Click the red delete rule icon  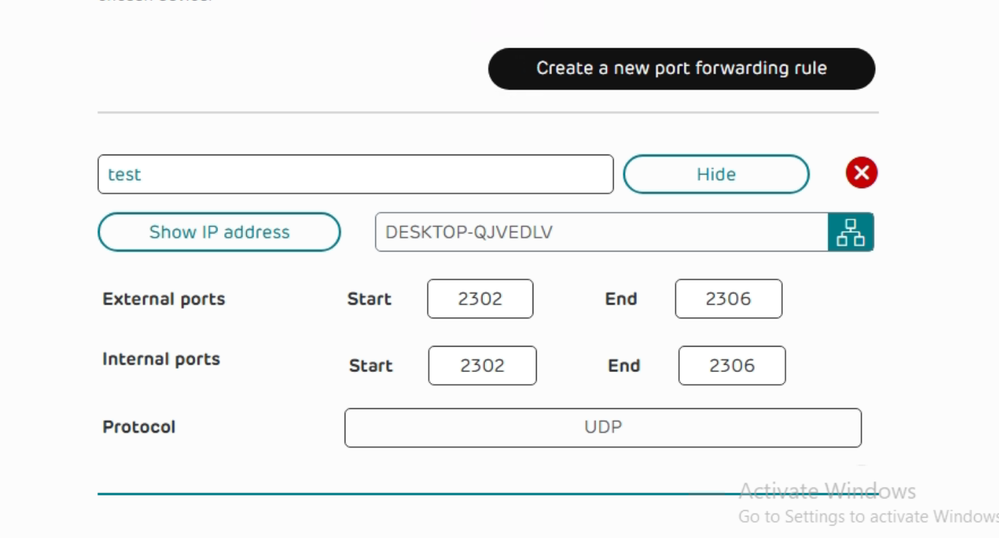pos(861,173)
